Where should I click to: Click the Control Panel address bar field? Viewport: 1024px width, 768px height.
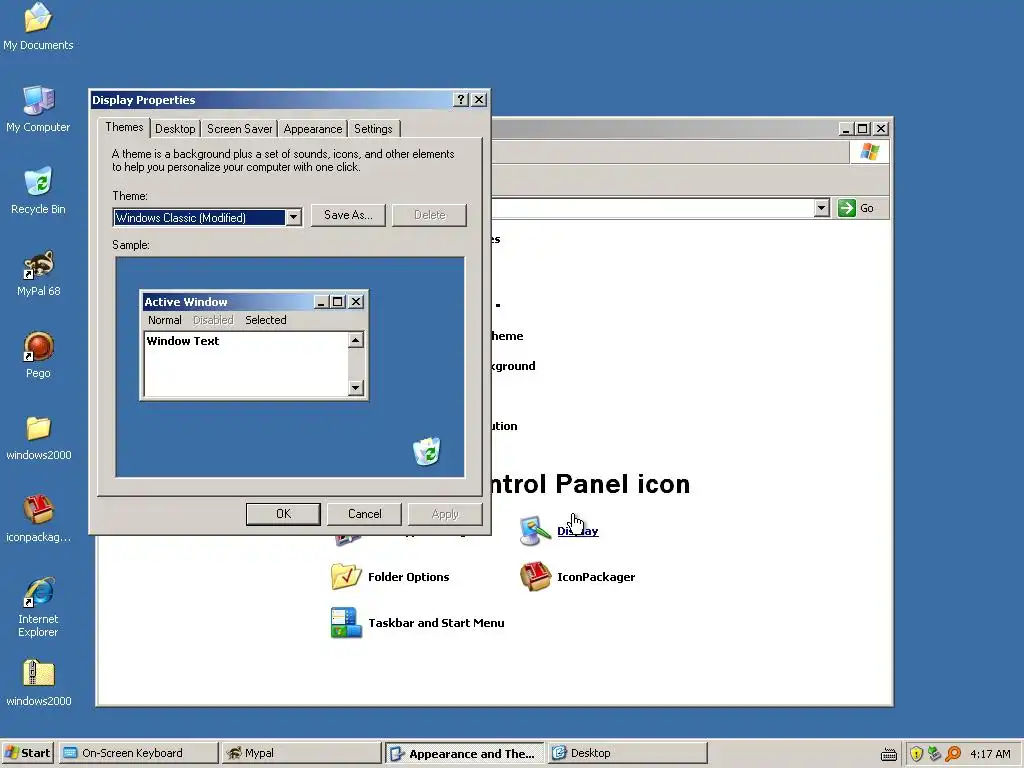point(652,208)
